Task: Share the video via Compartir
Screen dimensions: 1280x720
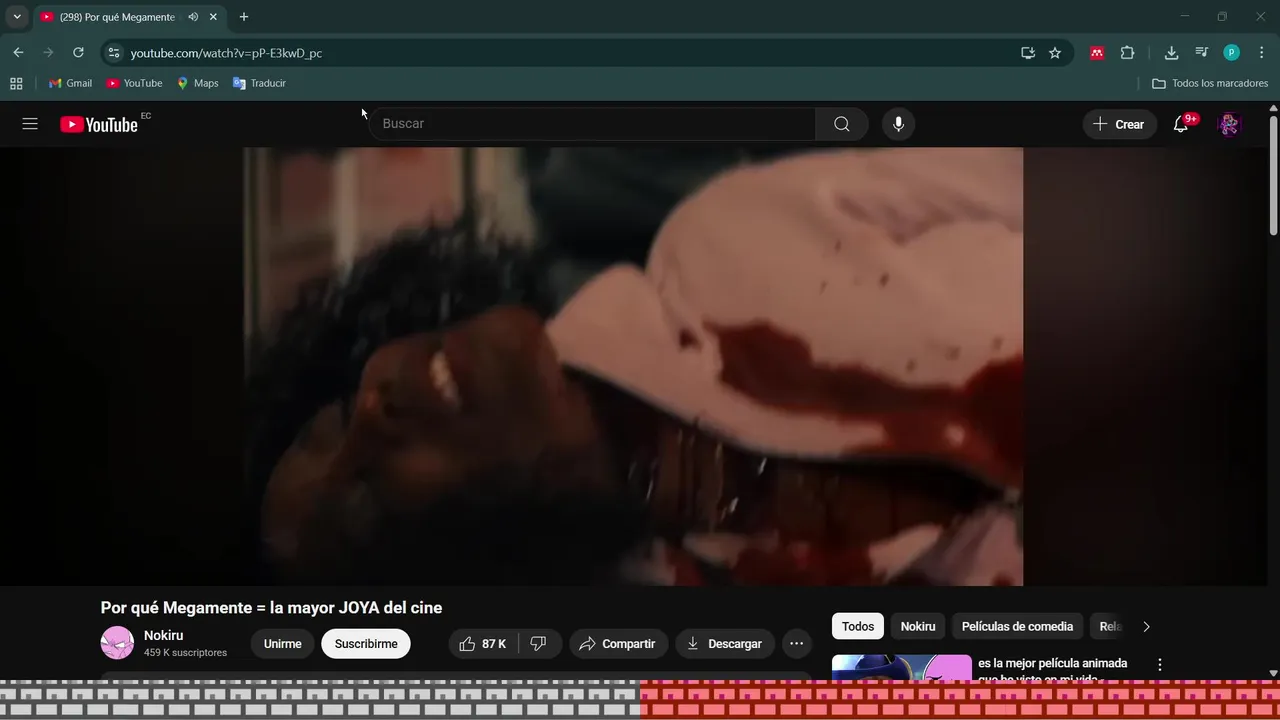Action: [x=617, y=644]
